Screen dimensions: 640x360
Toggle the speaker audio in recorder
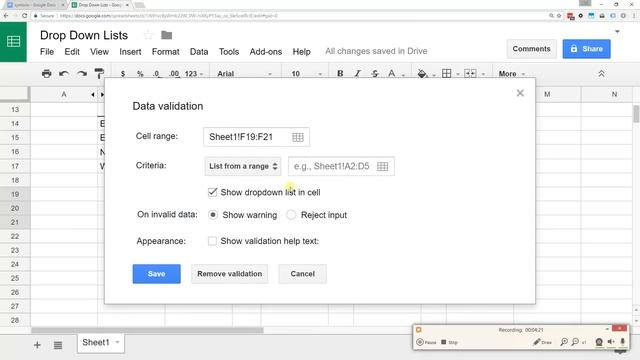[611, 342]
